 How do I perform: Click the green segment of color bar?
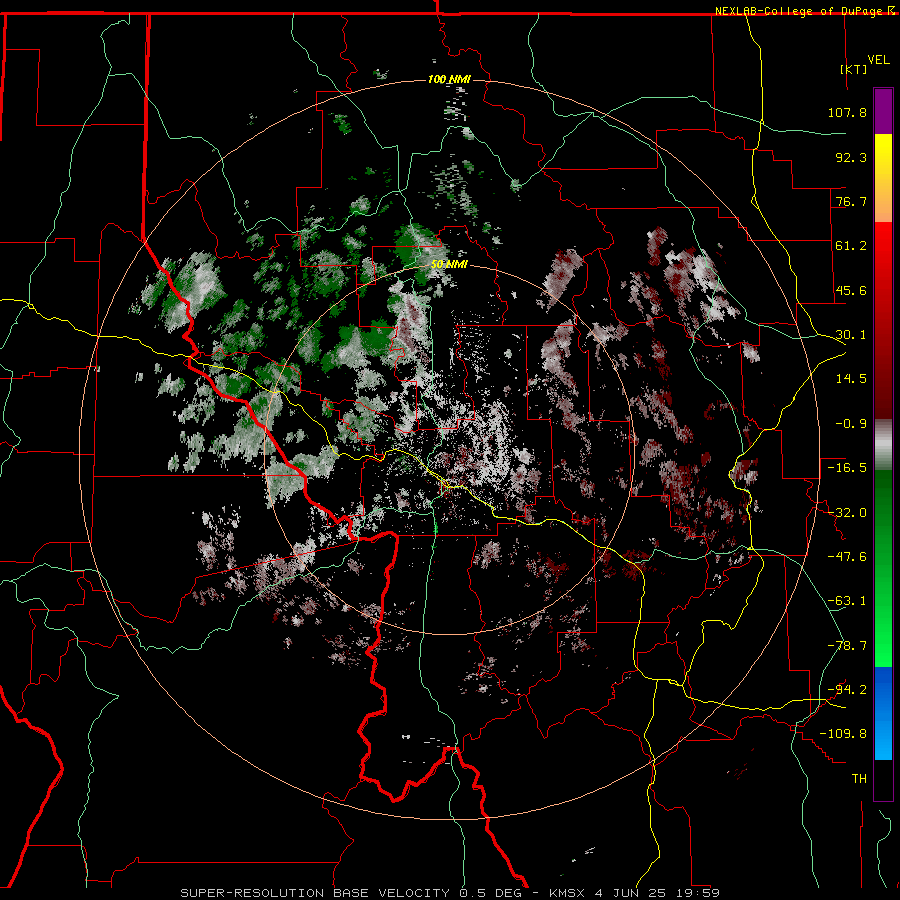click(883, 568)
